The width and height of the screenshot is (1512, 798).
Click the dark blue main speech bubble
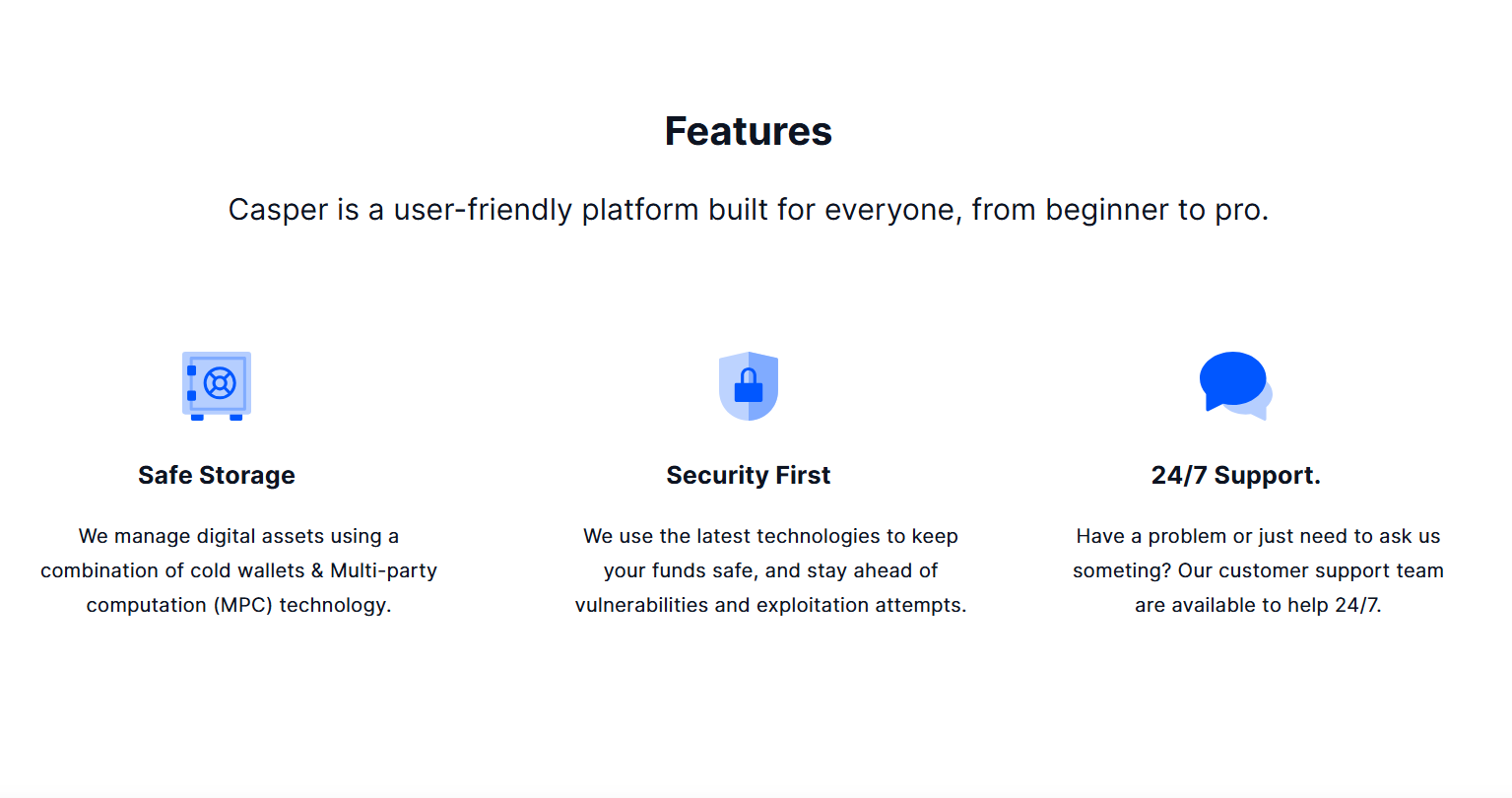[x=1232, y=379]
